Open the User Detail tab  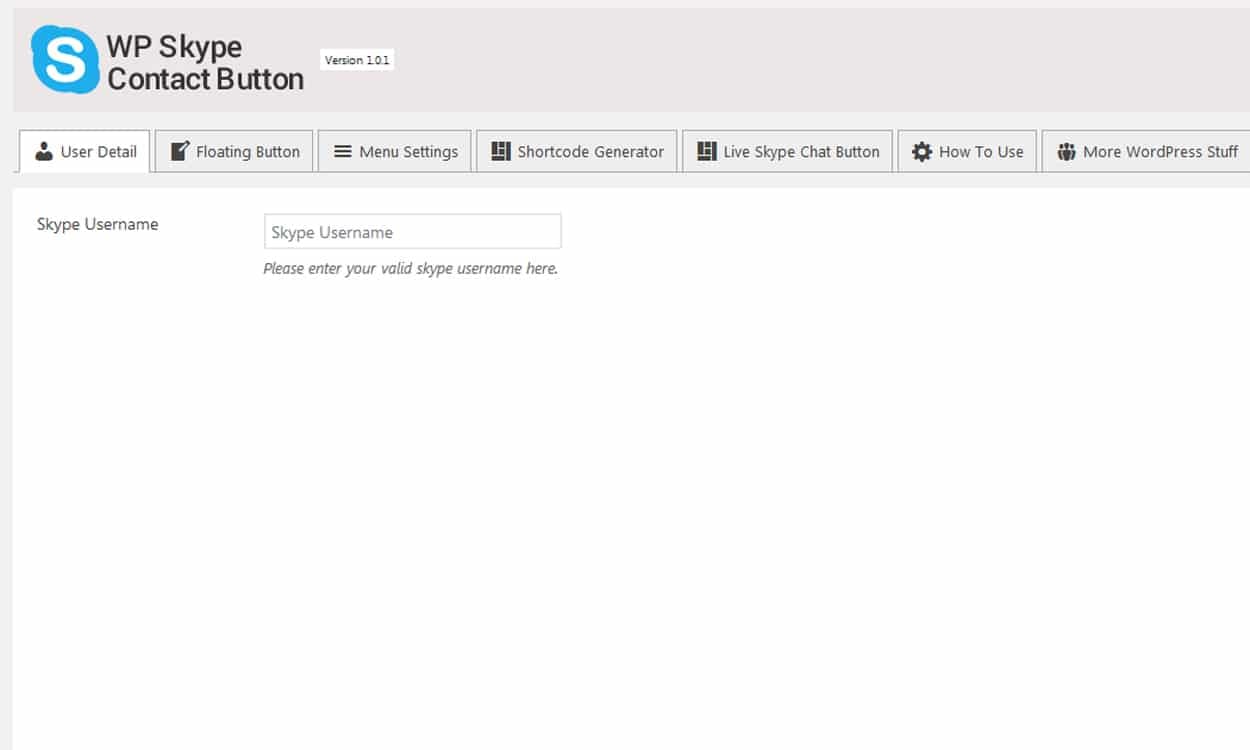85,151
